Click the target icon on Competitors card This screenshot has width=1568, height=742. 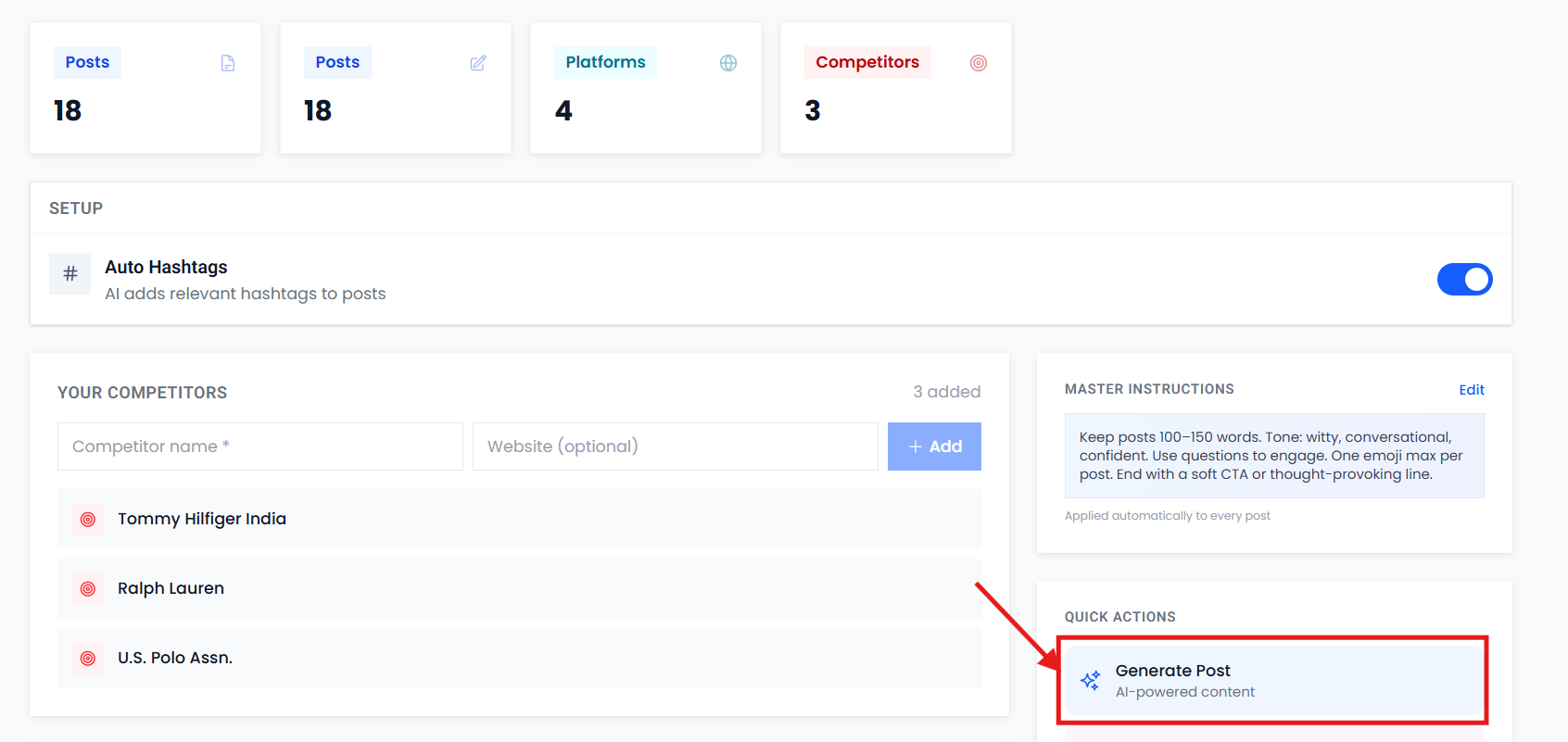(979, 63)
